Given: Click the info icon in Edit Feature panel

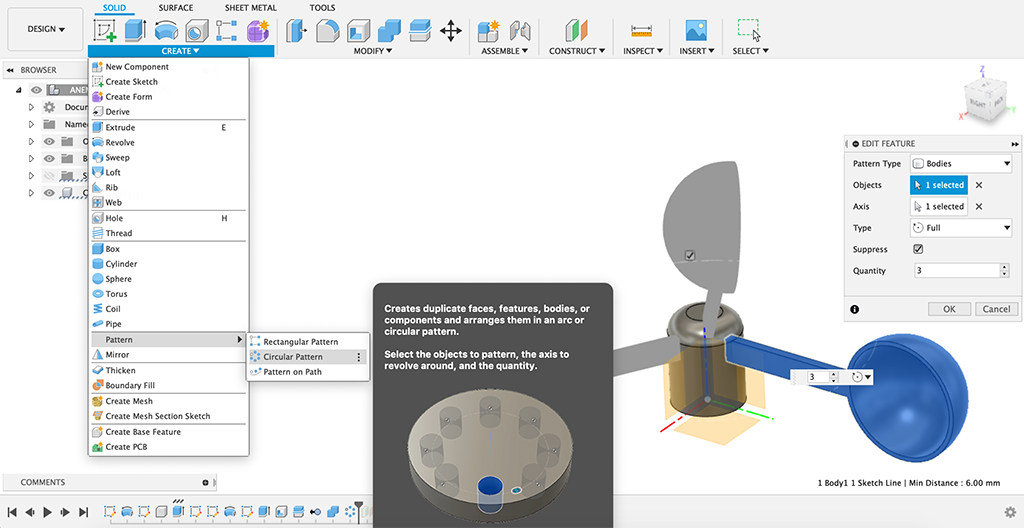Looking at the screenshot, I should (855, 309).
